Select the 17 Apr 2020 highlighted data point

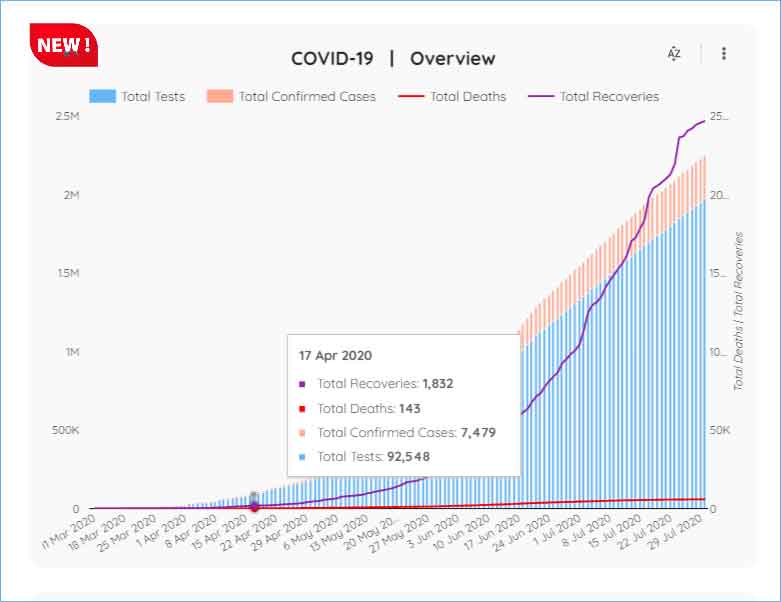pos(254,506)
